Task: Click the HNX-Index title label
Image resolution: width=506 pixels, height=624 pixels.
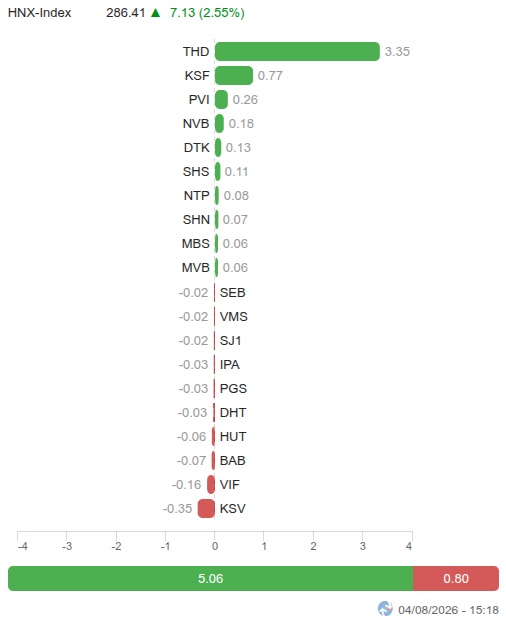Action: point(39,13)
